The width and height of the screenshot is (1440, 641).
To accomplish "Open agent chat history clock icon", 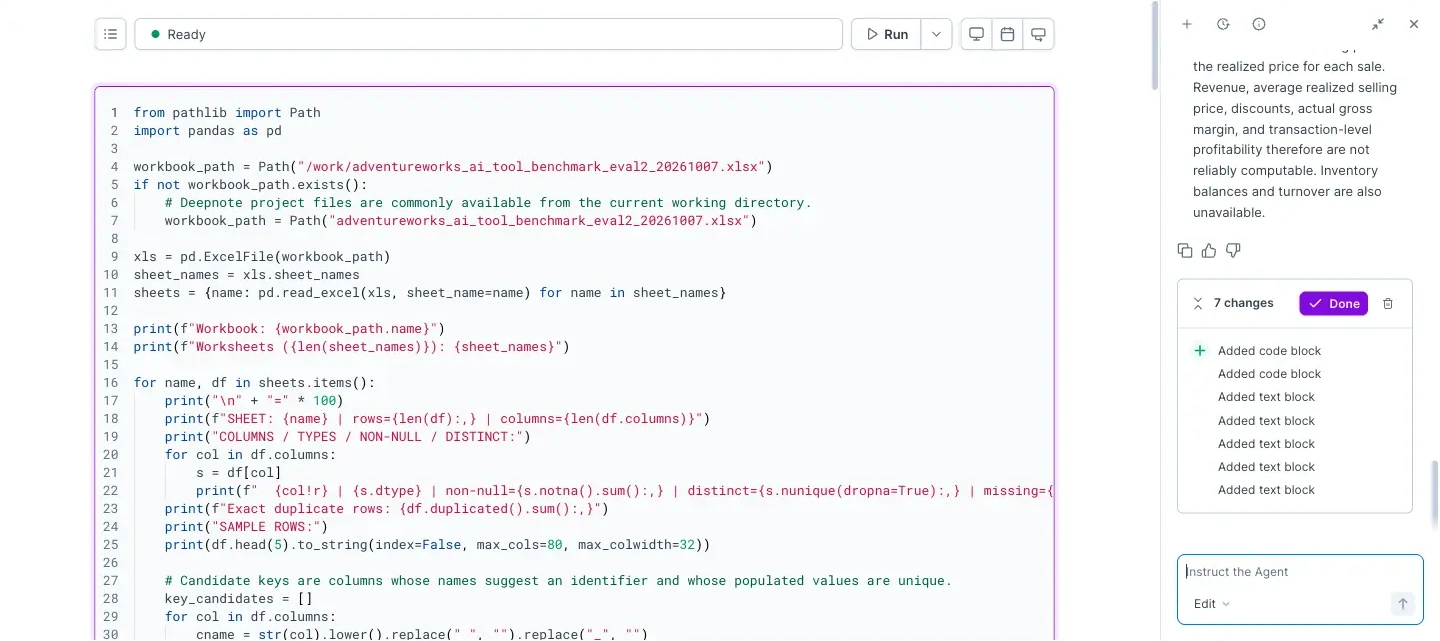I will pos(1223,24).
